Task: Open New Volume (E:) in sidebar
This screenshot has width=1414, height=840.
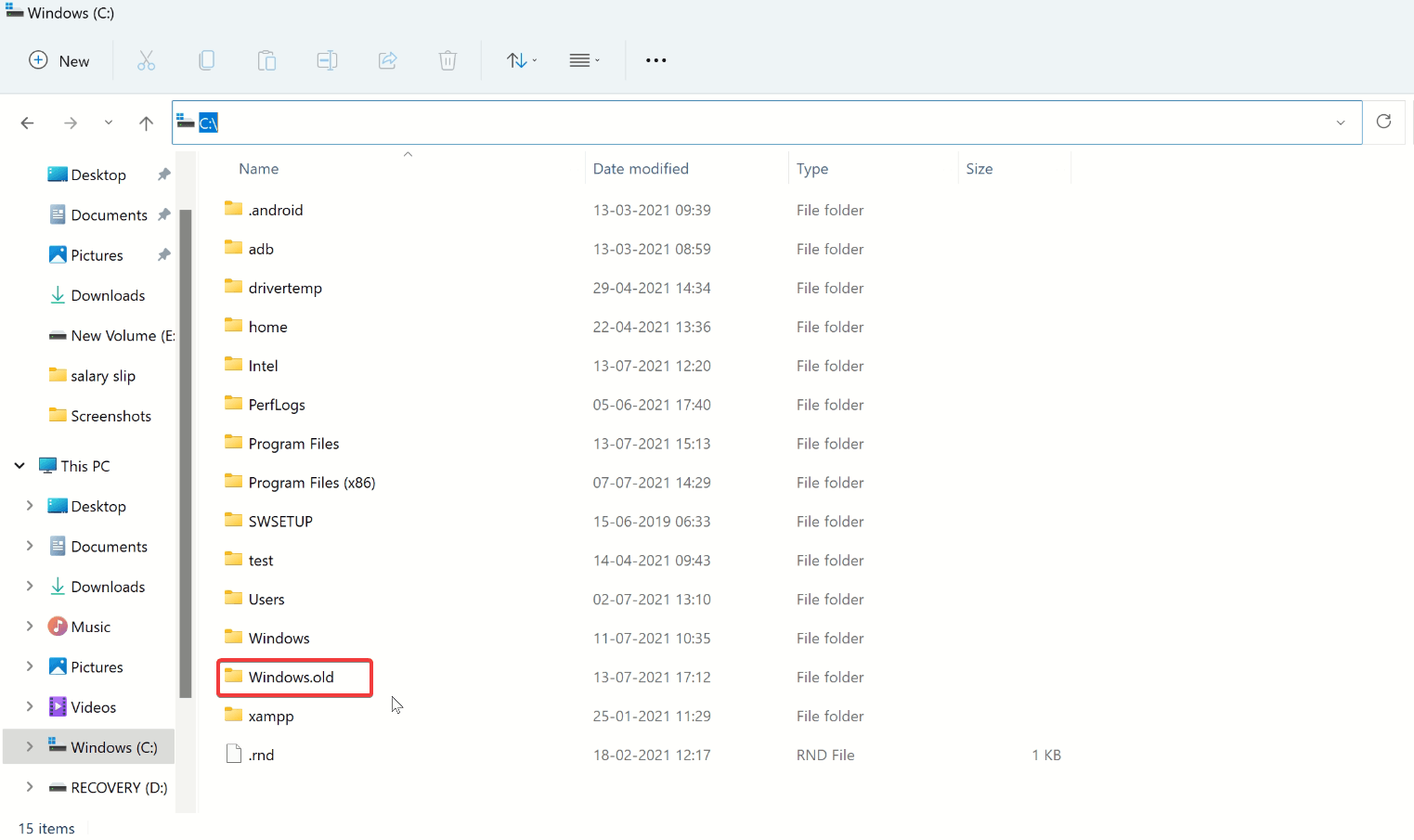Action: pos(122,335)
